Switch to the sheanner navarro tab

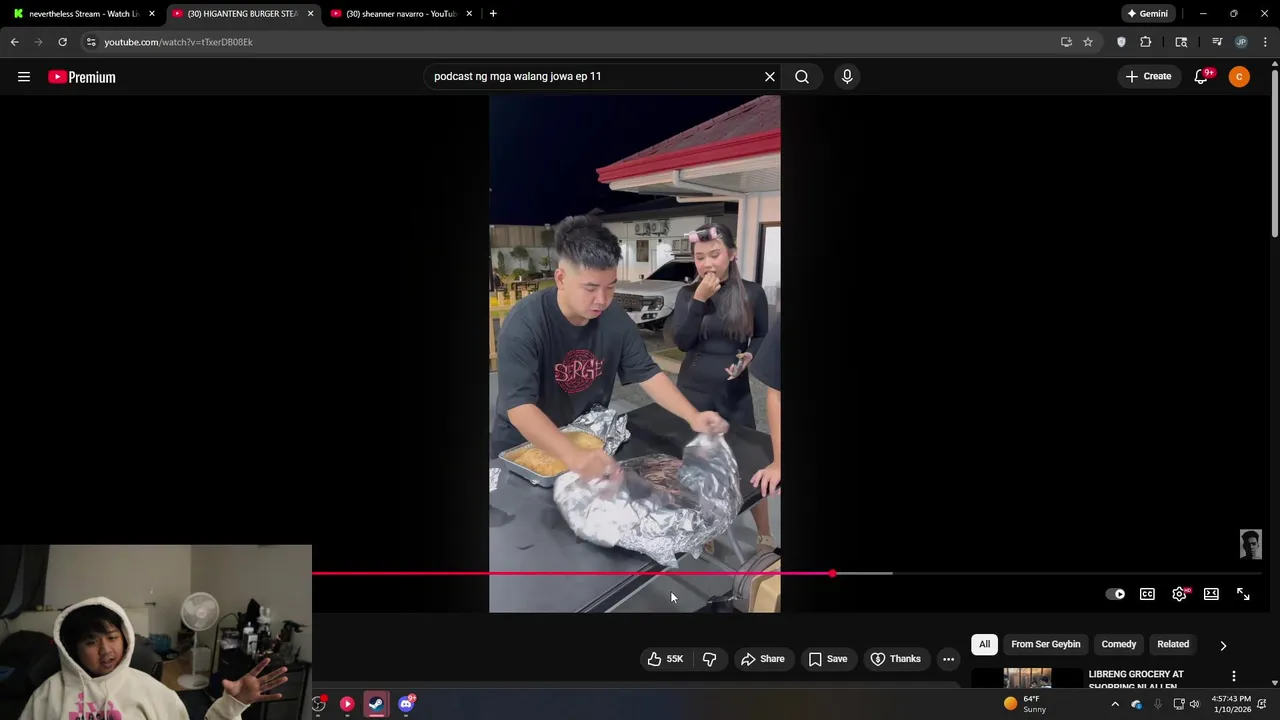[x=400, y=14]
